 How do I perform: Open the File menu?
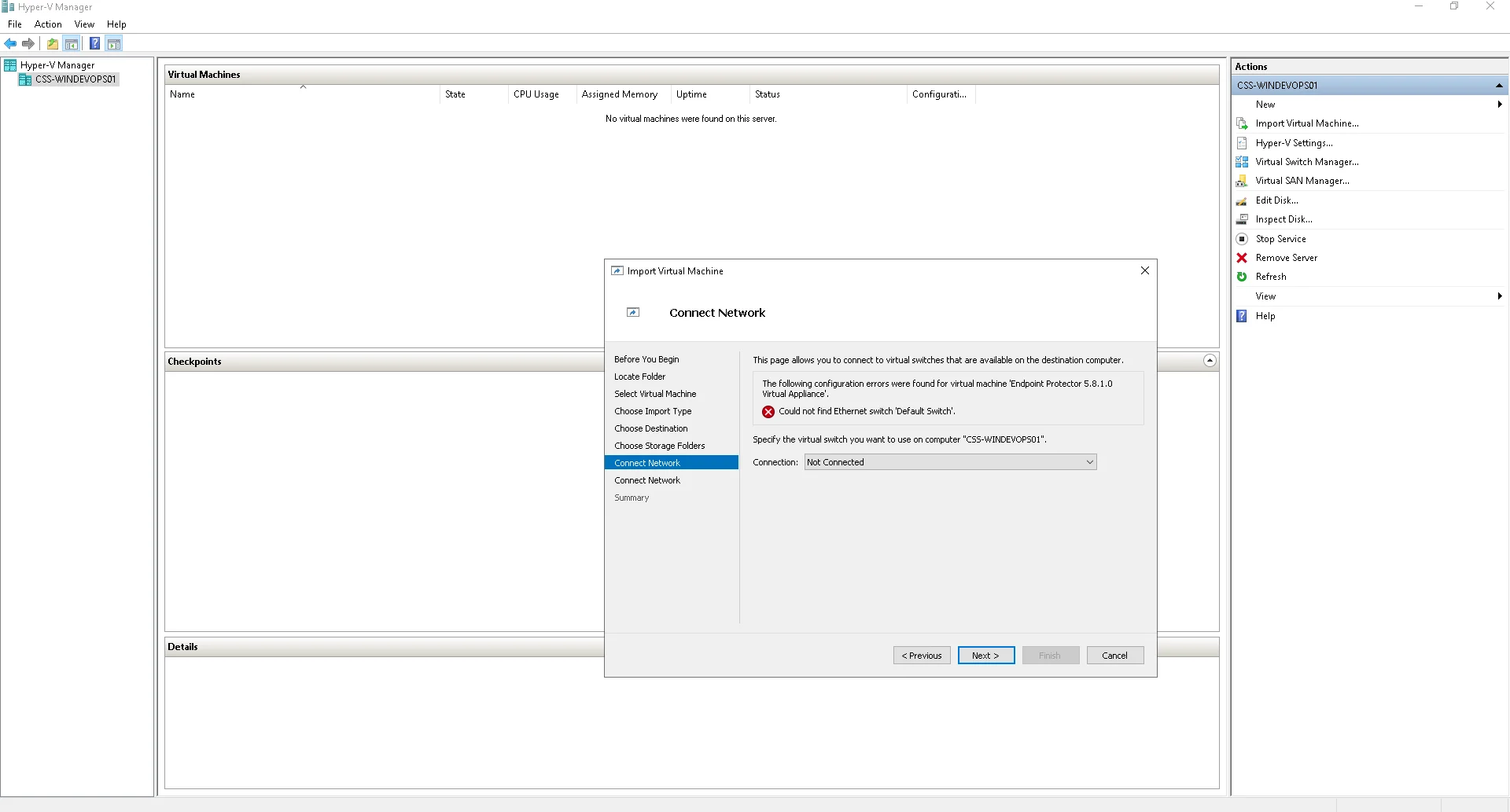[15, 24]
